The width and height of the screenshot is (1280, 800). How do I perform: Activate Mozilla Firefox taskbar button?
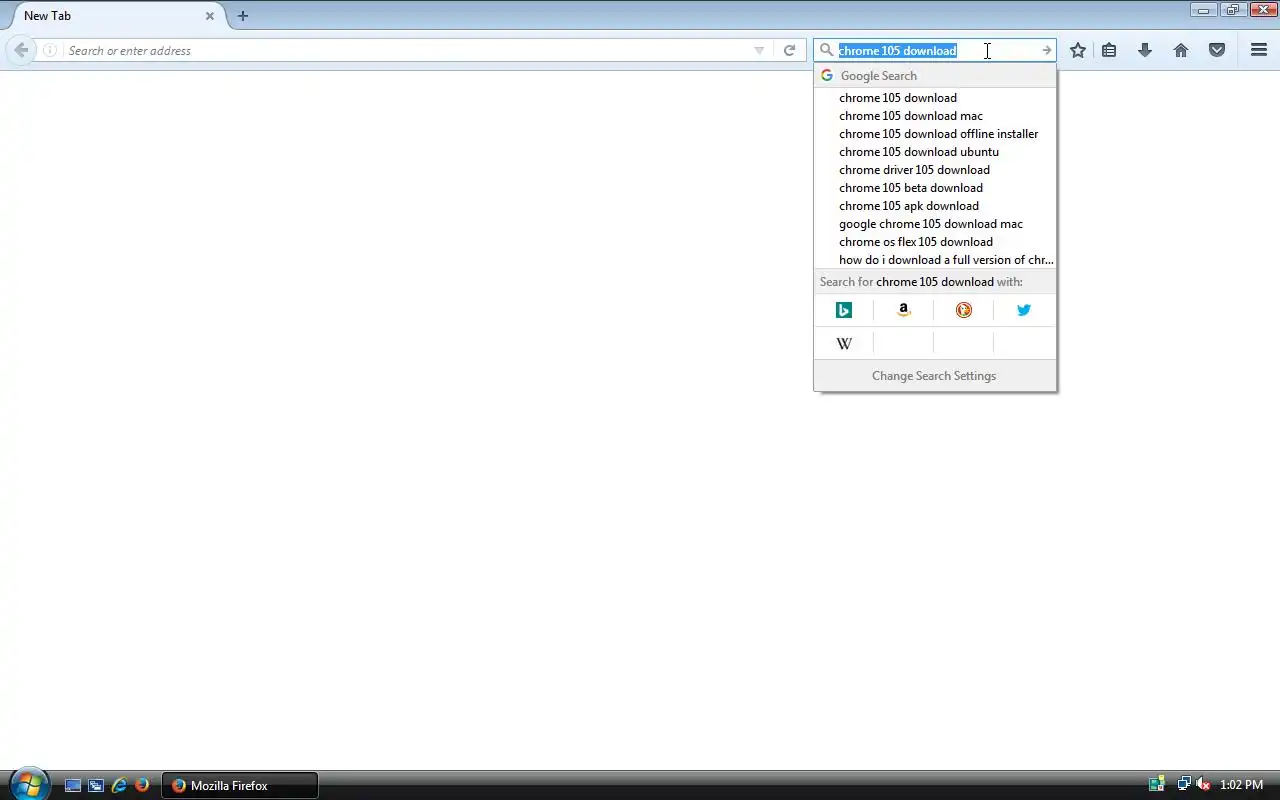pyautogui.click(x=240, y=786)
